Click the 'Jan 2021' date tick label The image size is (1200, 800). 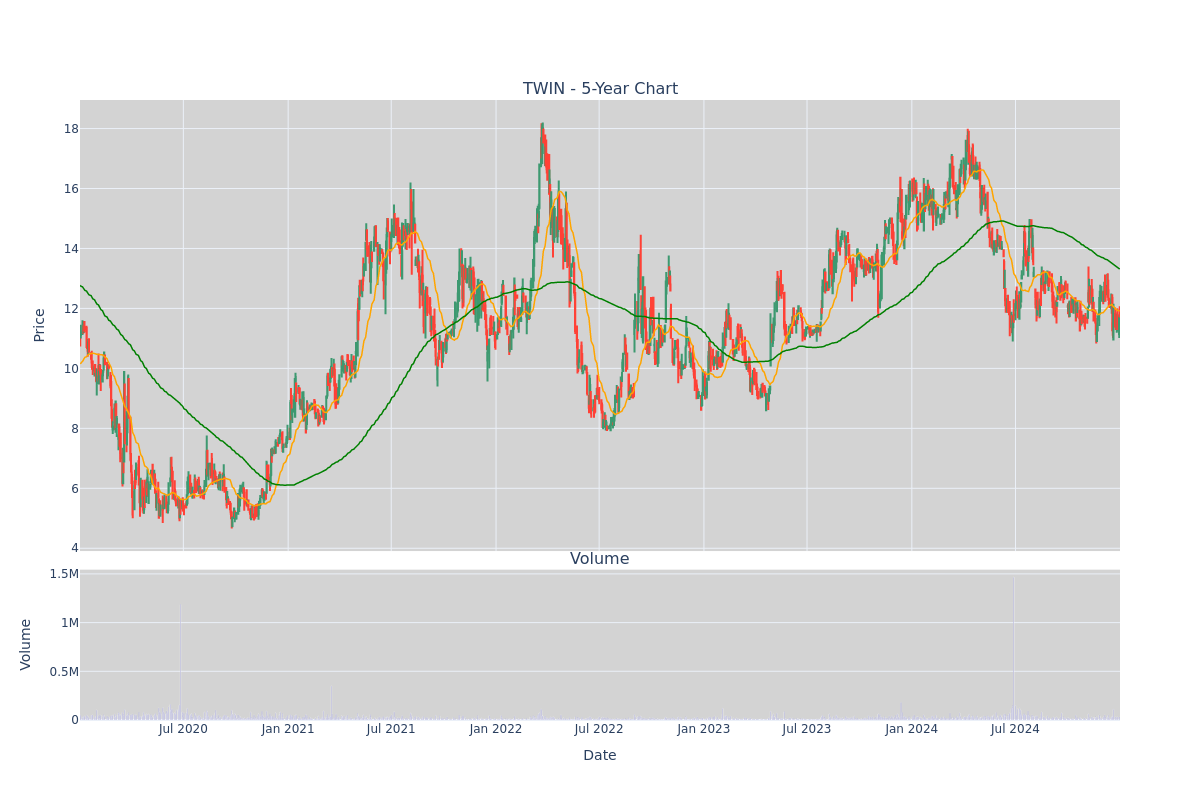(288, 729)
